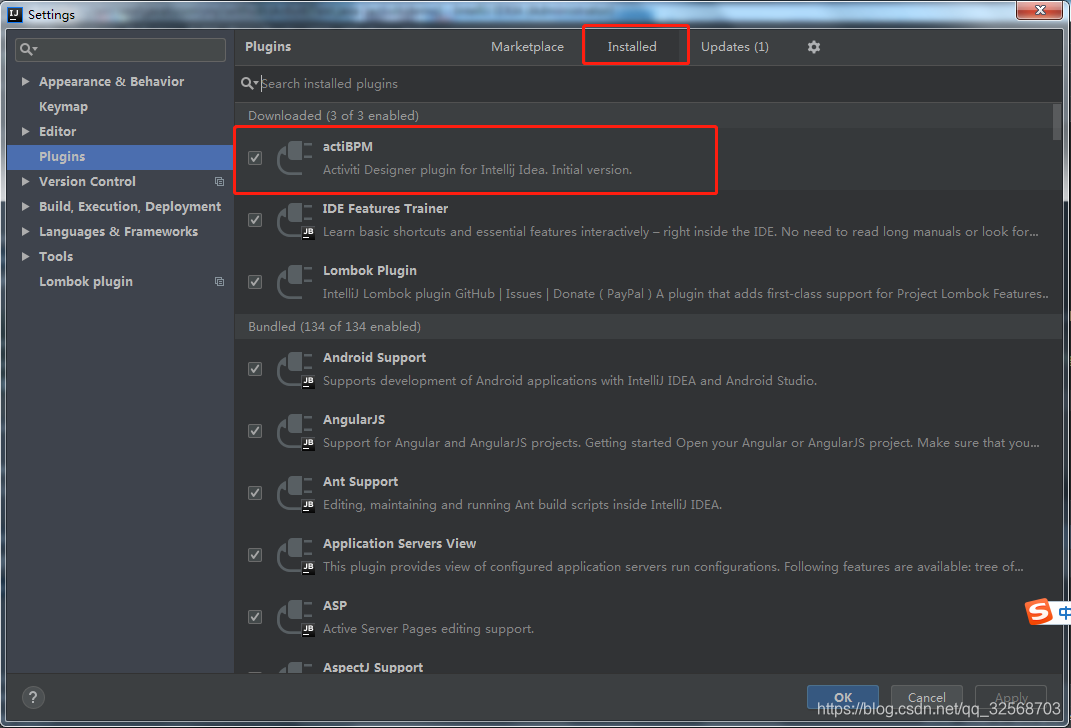Disable the actiBPM plugin checkbox
The width and height of the screenshot is (1071, 728).
click(x=255, y=158)
